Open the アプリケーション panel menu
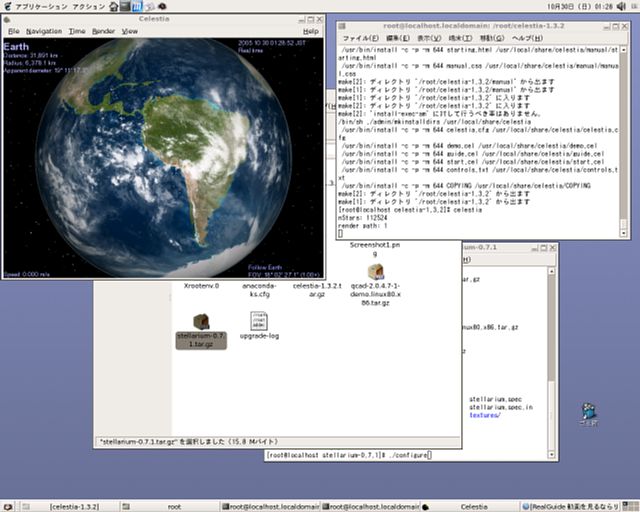The image size is (640, 512). click(x=41, y=7)
